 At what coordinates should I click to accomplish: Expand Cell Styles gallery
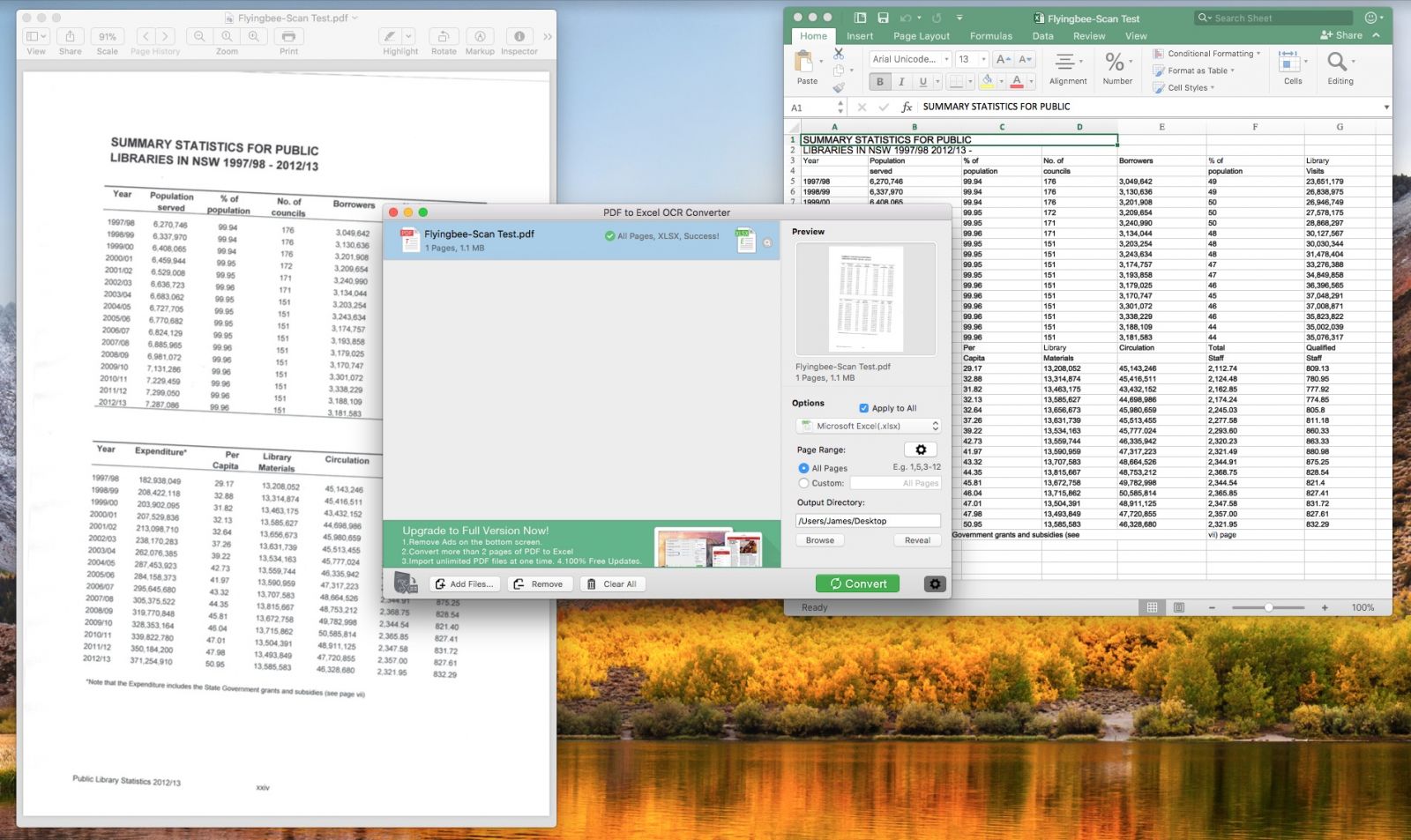click(x=1183, y=87)
